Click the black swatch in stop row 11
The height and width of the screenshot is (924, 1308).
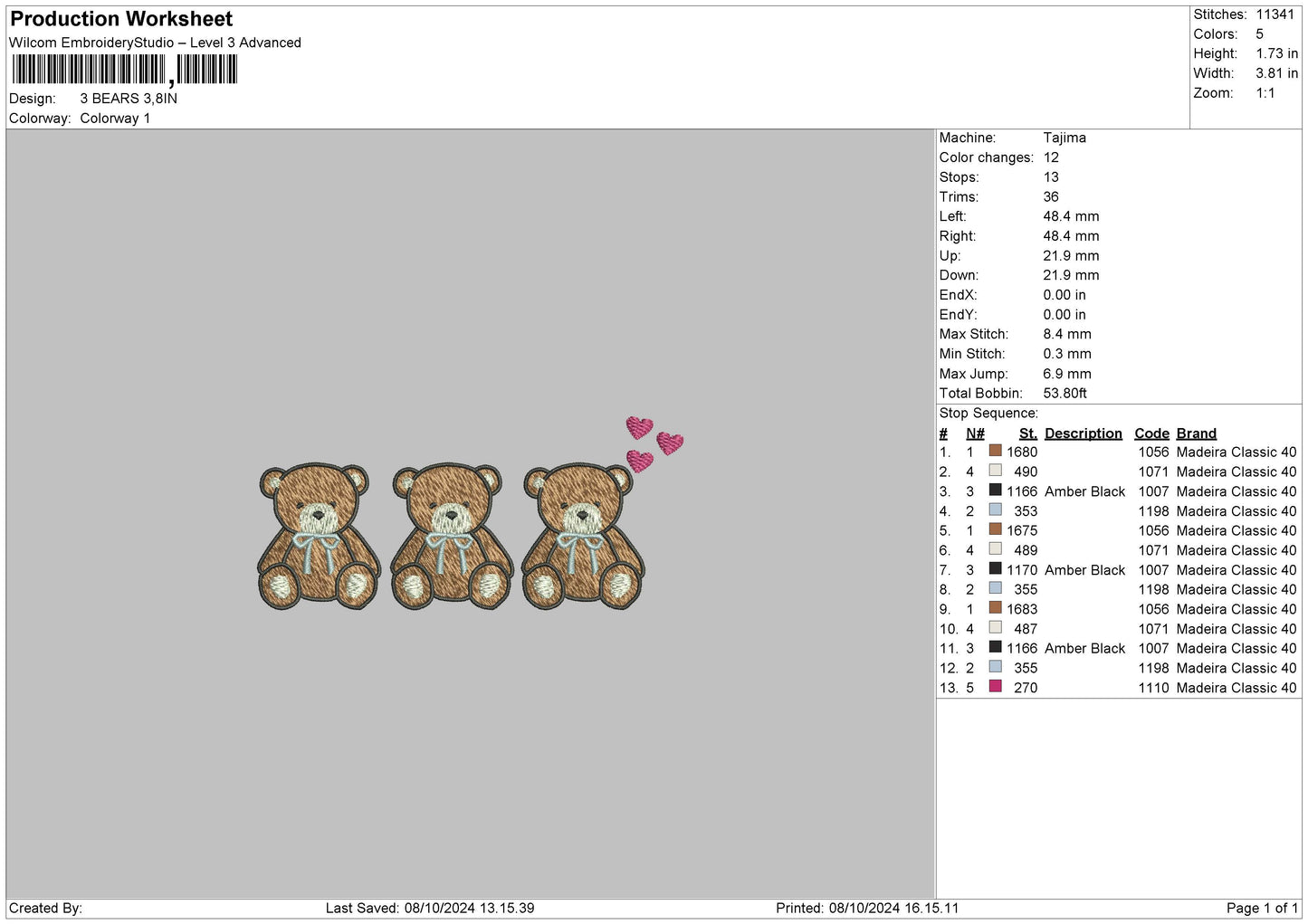(x=996, y=647)
